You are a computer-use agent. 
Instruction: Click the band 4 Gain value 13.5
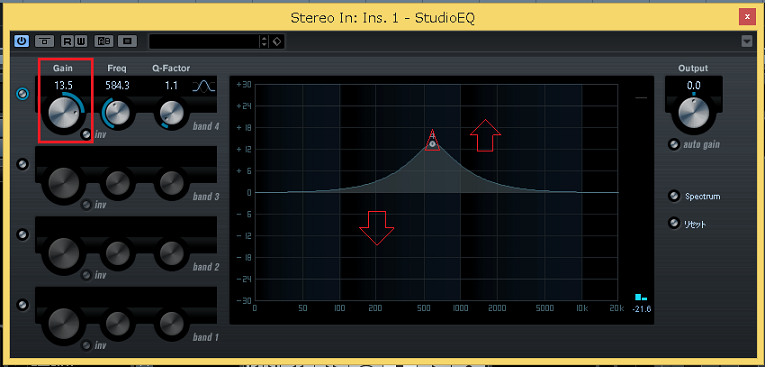coord(63,85)
